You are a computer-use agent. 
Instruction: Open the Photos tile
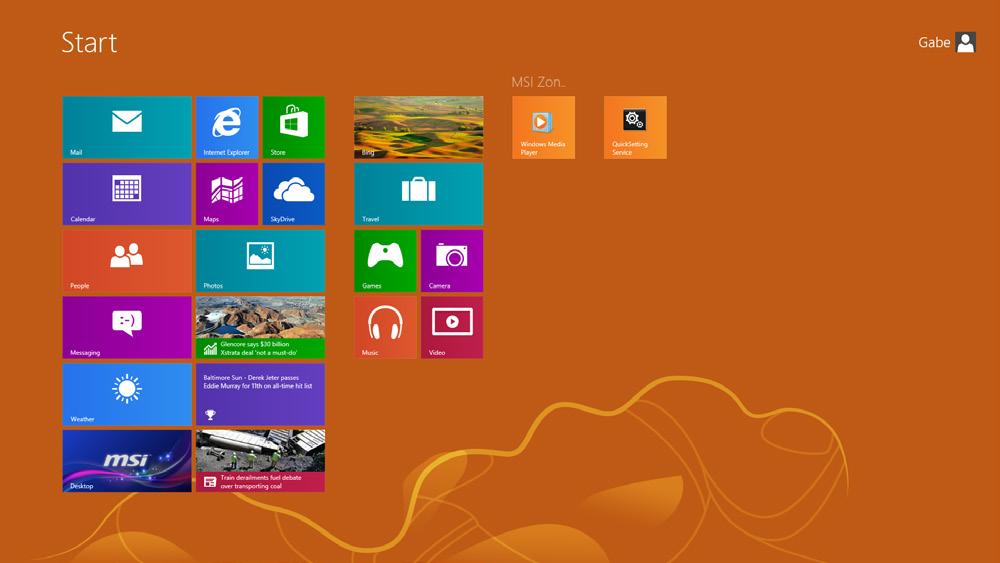[x=260, y=261]
